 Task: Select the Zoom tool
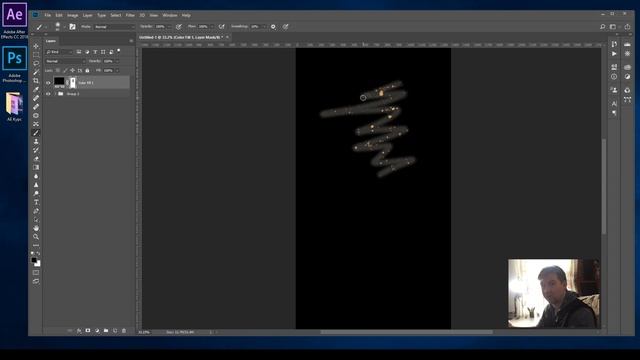(36, 236)
